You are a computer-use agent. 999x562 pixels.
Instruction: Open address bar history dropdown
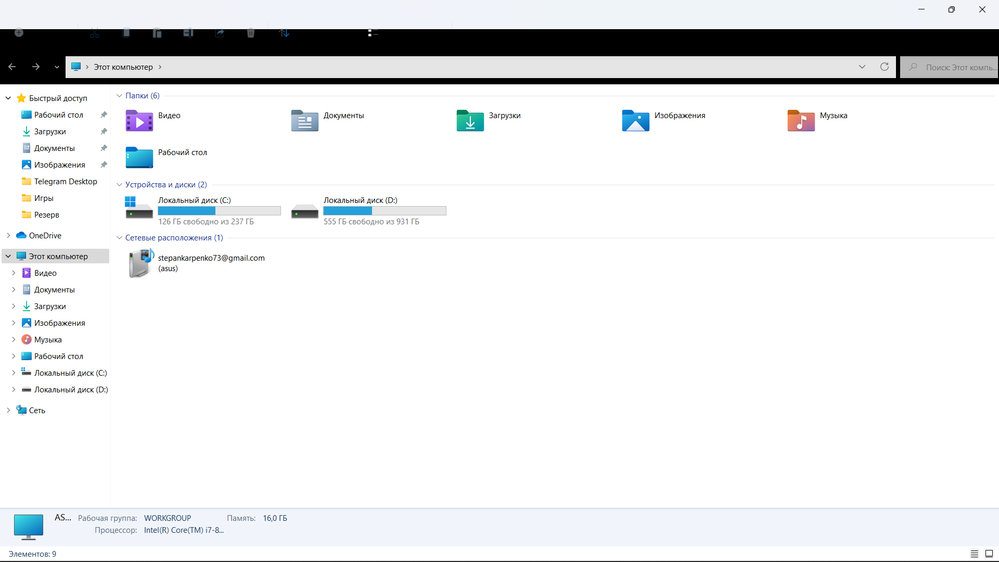[x=862, y=66]
